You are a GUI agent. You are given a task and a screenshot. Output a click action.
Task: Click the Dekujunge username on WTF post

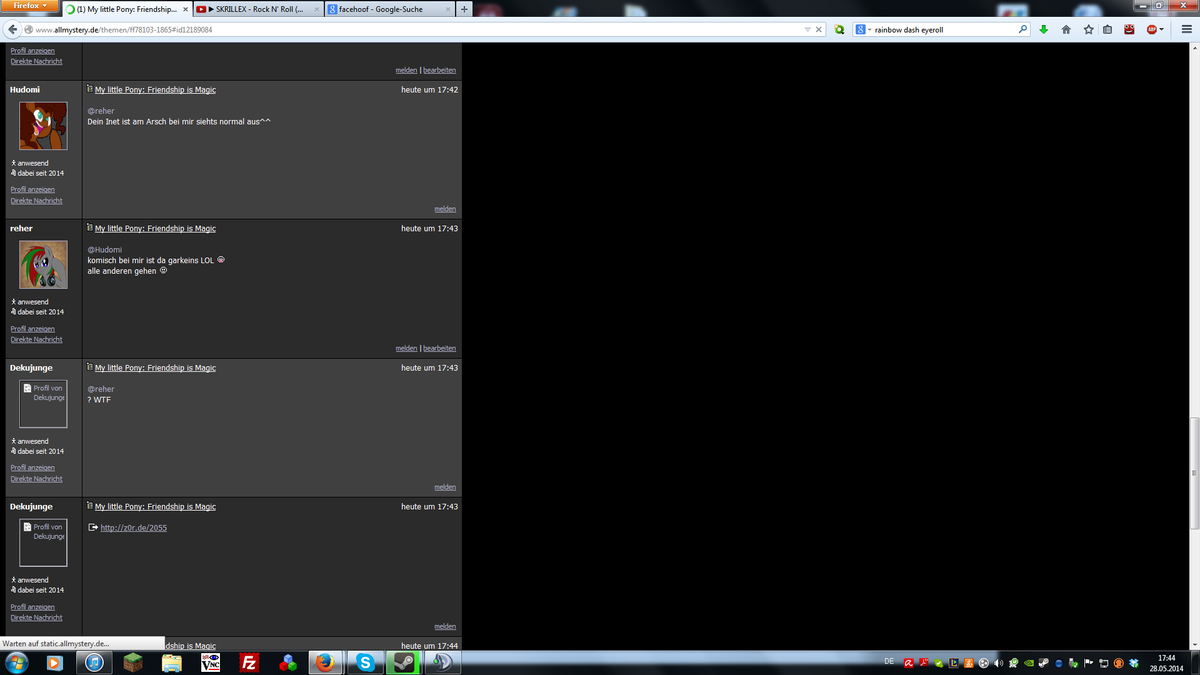[x=31, y=367]
